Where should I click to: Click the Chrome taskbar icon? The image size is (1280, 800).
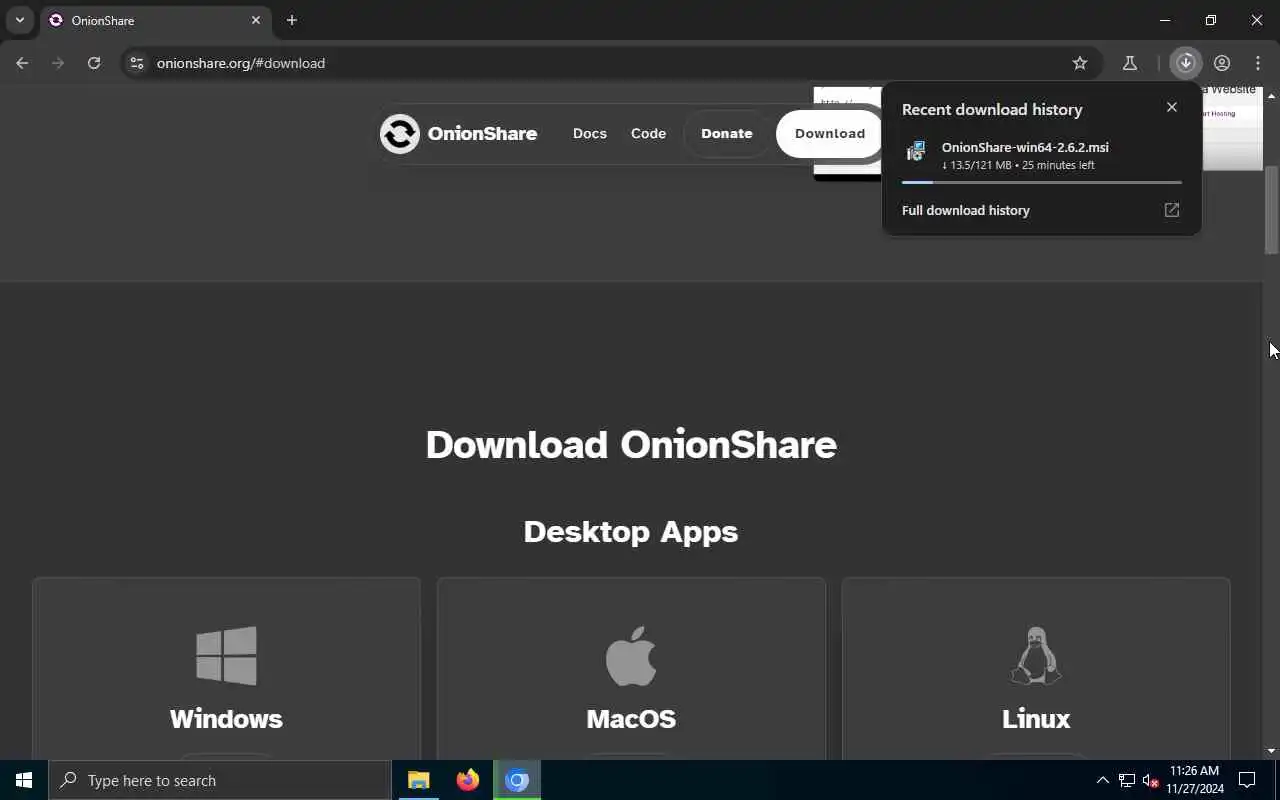pyautogui.click(x=517, y=780)
